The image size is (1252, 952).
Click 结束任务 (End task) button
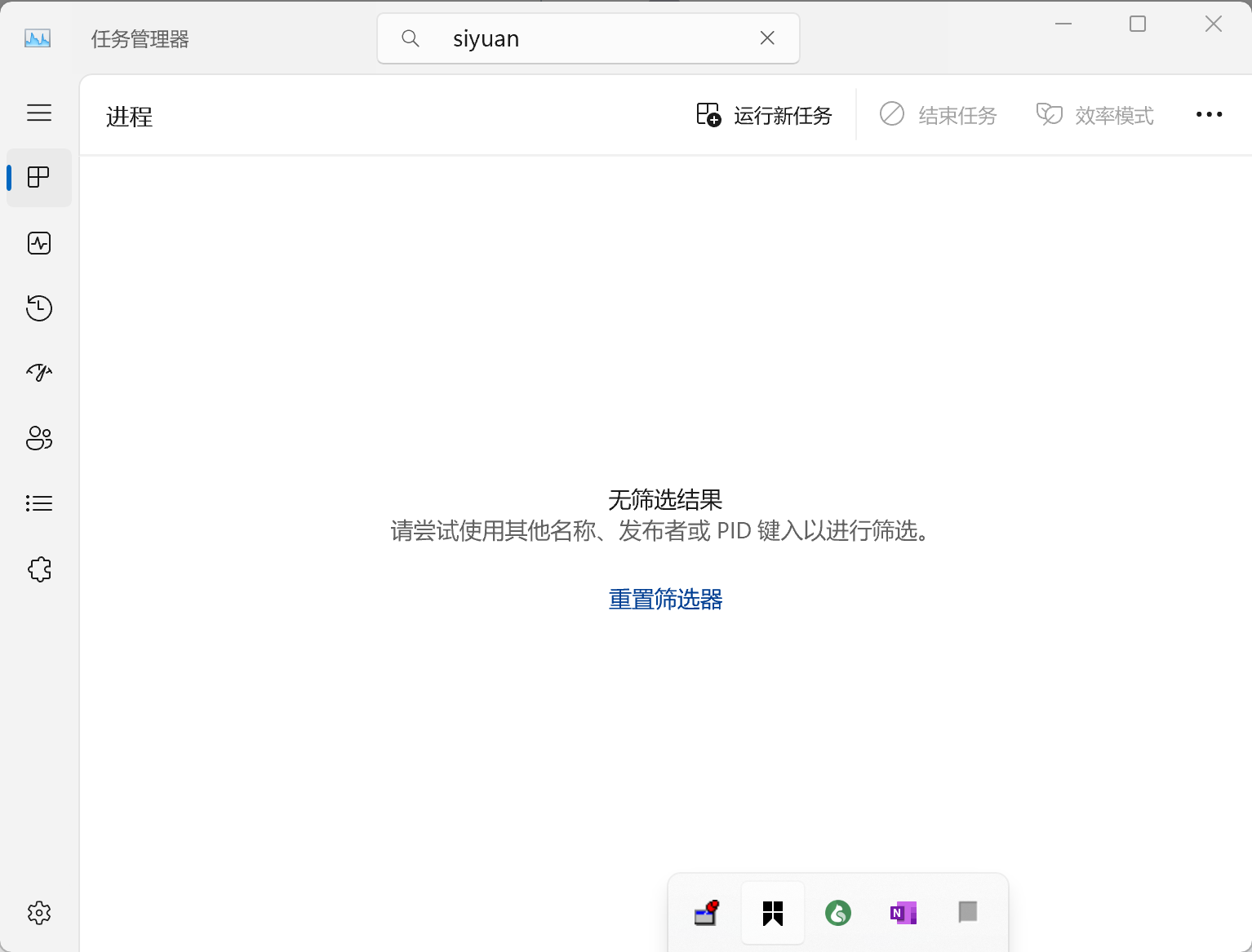tap(939, 115)
